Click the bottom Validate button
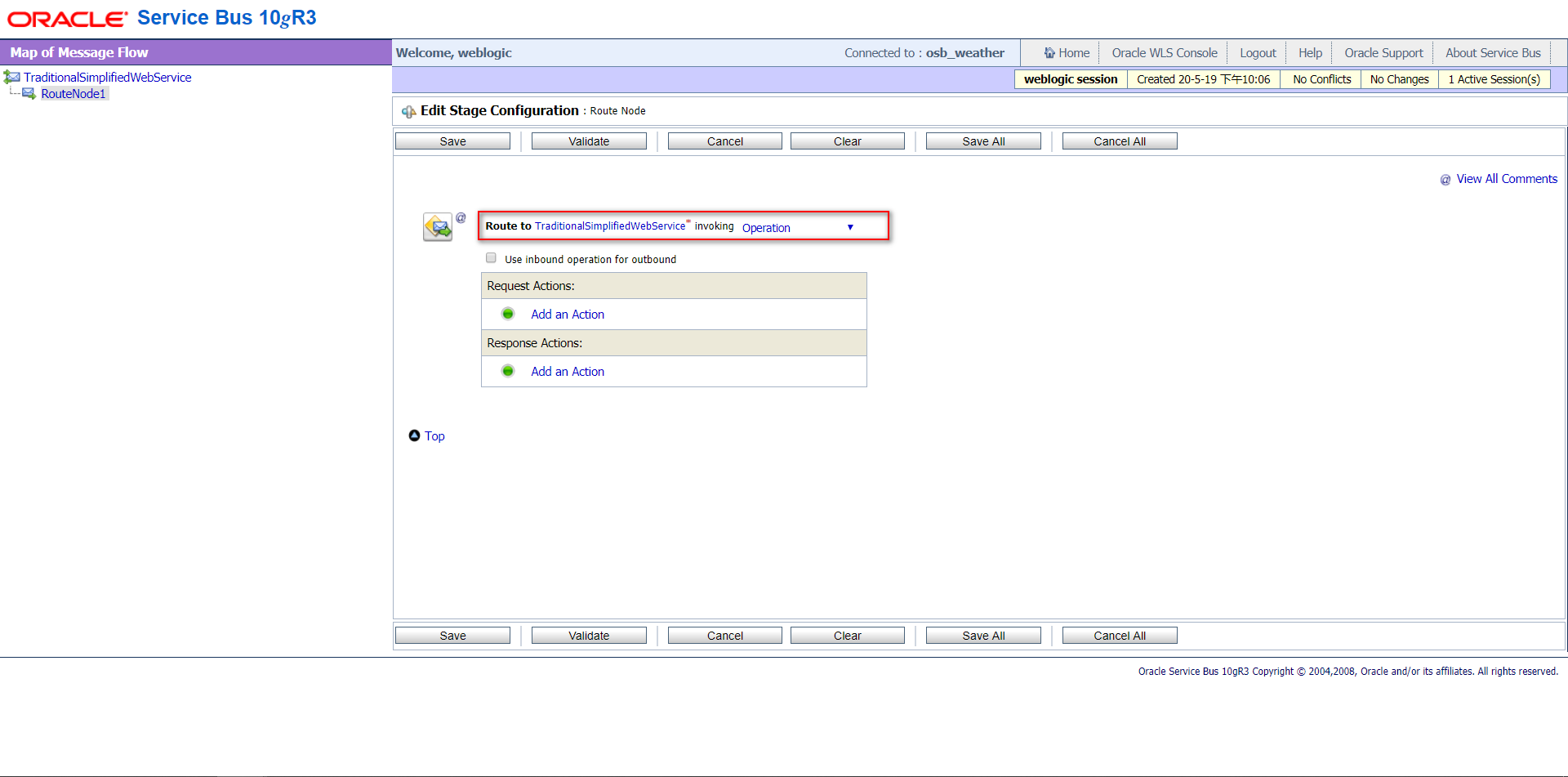1568x777 pixels. [x=589, y=636]
